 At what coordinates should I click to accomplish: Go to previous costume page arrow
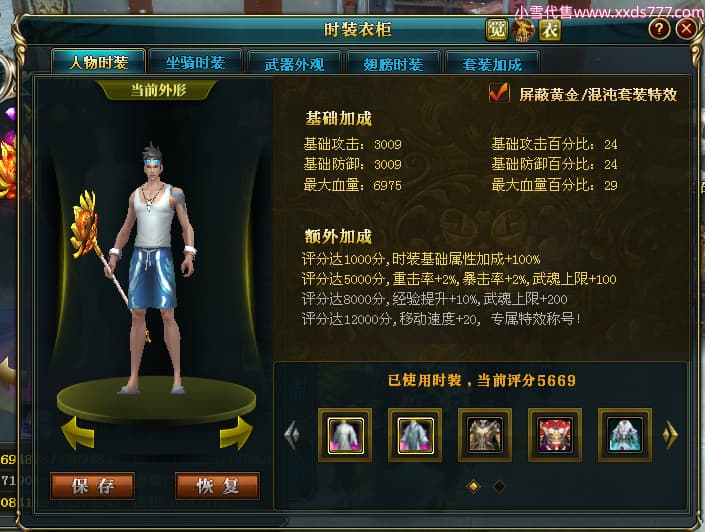(292, 435)
